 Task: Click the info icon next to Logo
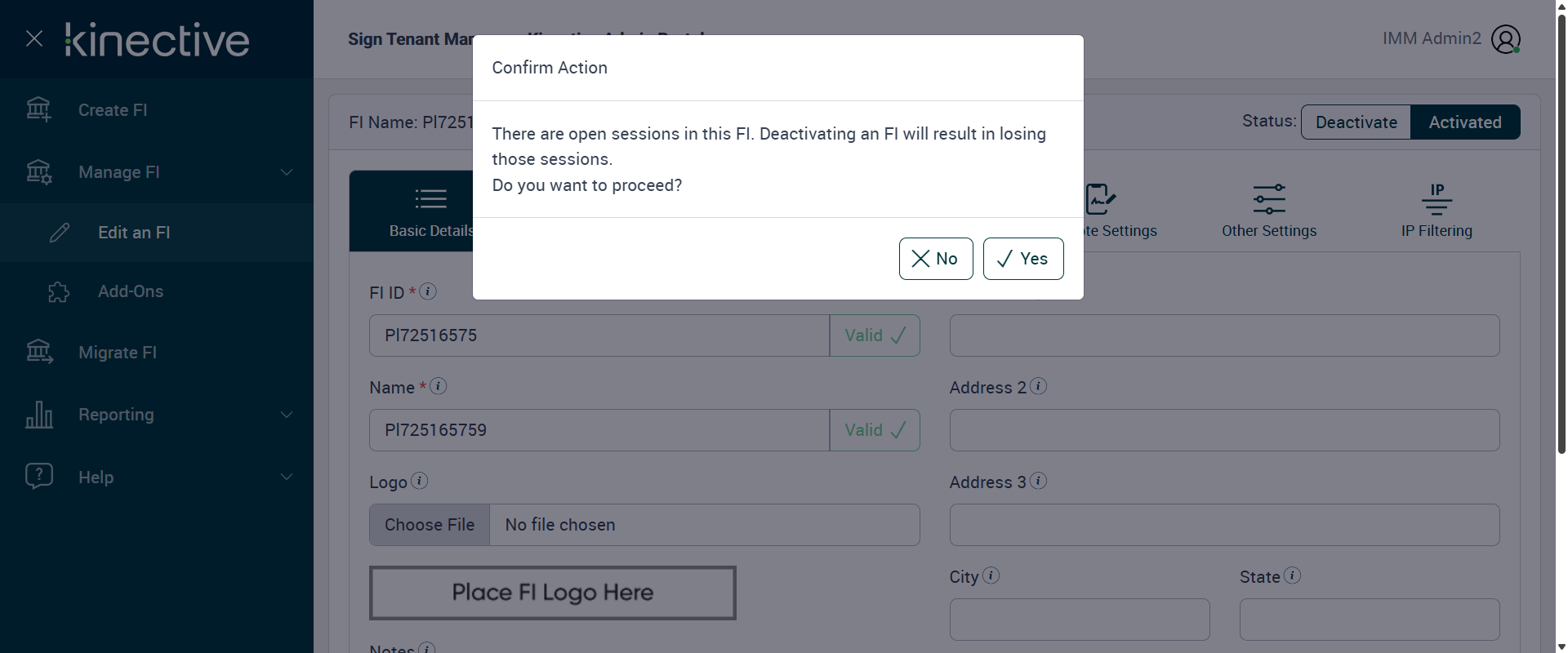coord(419,481)
